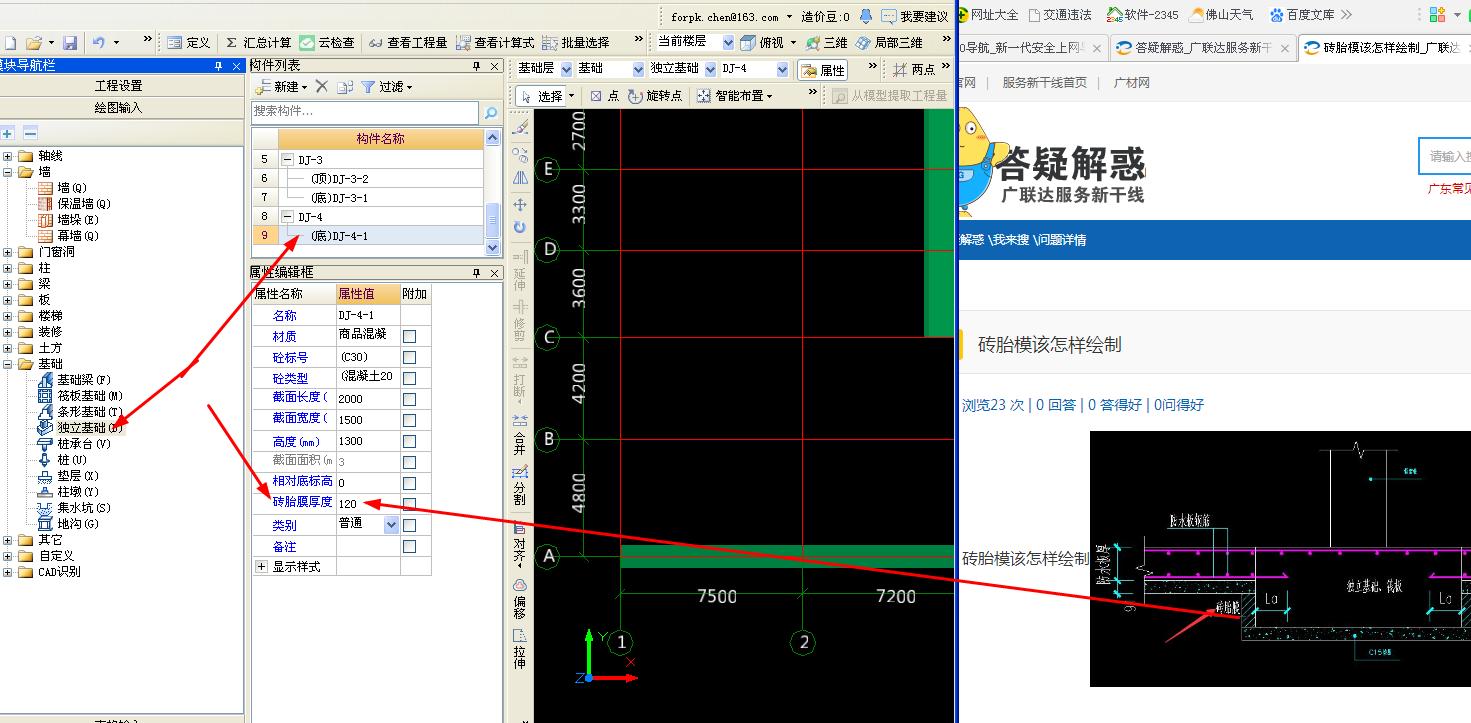1471x723 pixels.
Task: Click 分割 split tool in vertical toolbar
Action: tap(520, 485)
